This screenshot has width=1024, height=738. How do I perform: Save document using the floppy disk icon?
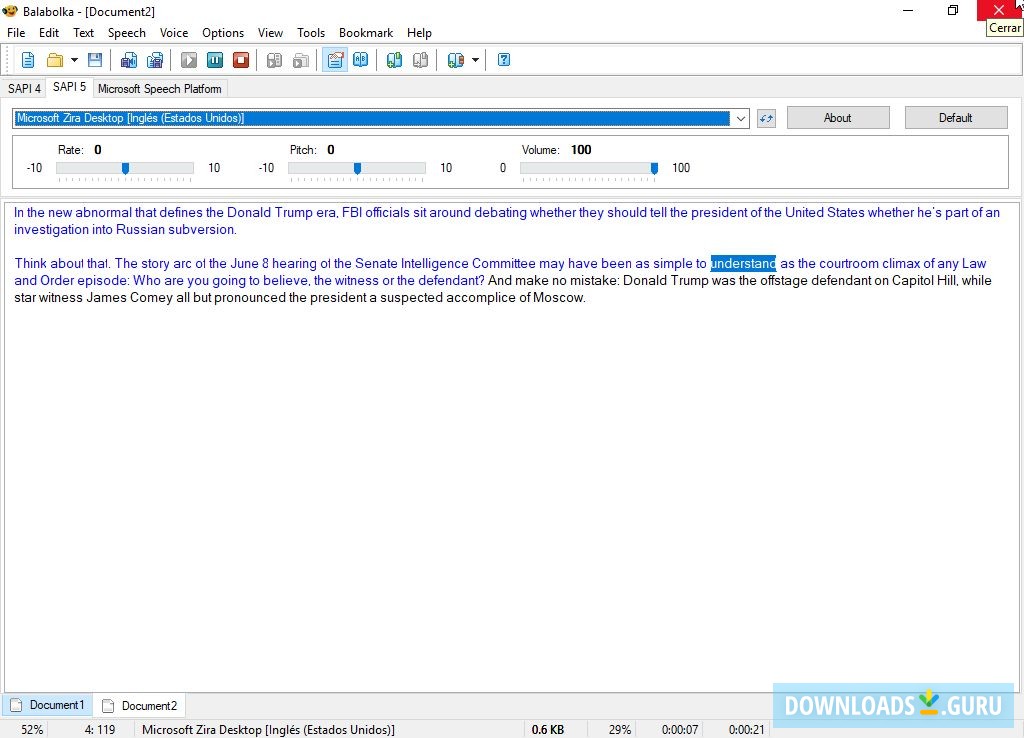(x=95, y=60)
